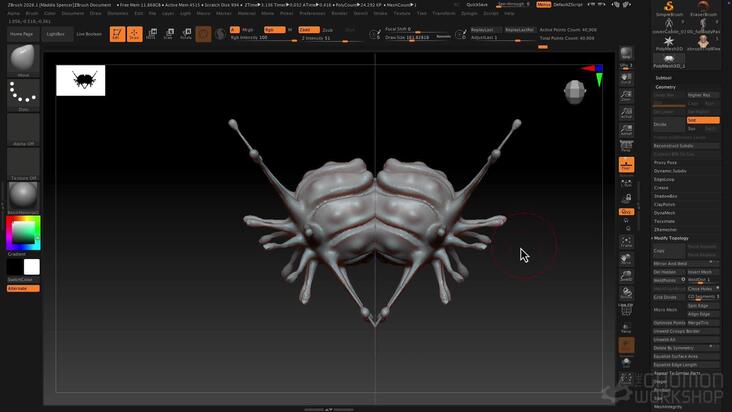732x412 pixels.
Task: Expand the Crease section
Action: click(661, 188)
